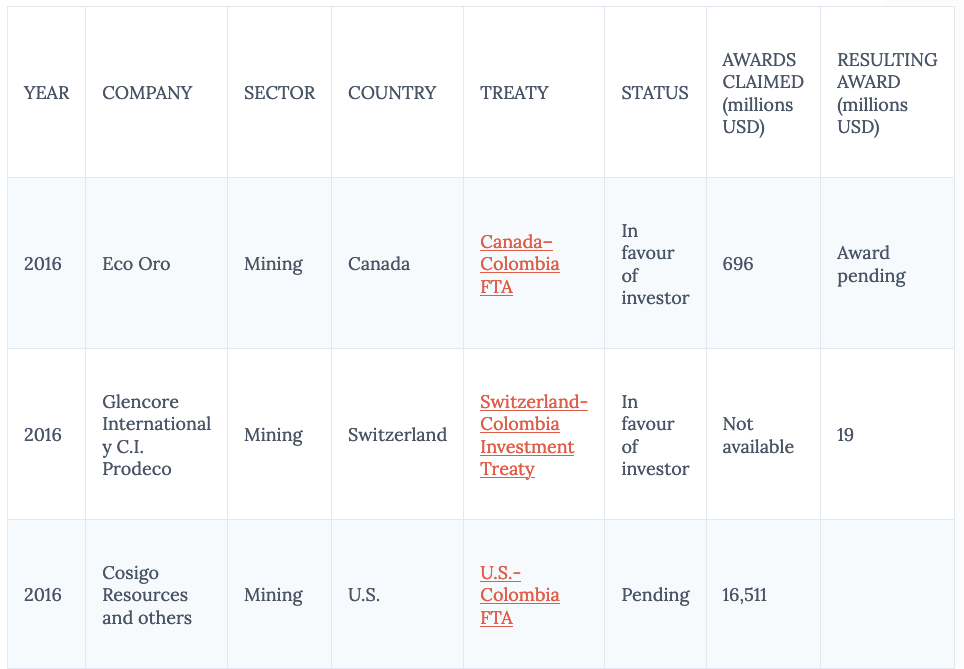Click the 16,511 awards claimed value
Screen dimensions: 964x669
click(x=744, y=595)
